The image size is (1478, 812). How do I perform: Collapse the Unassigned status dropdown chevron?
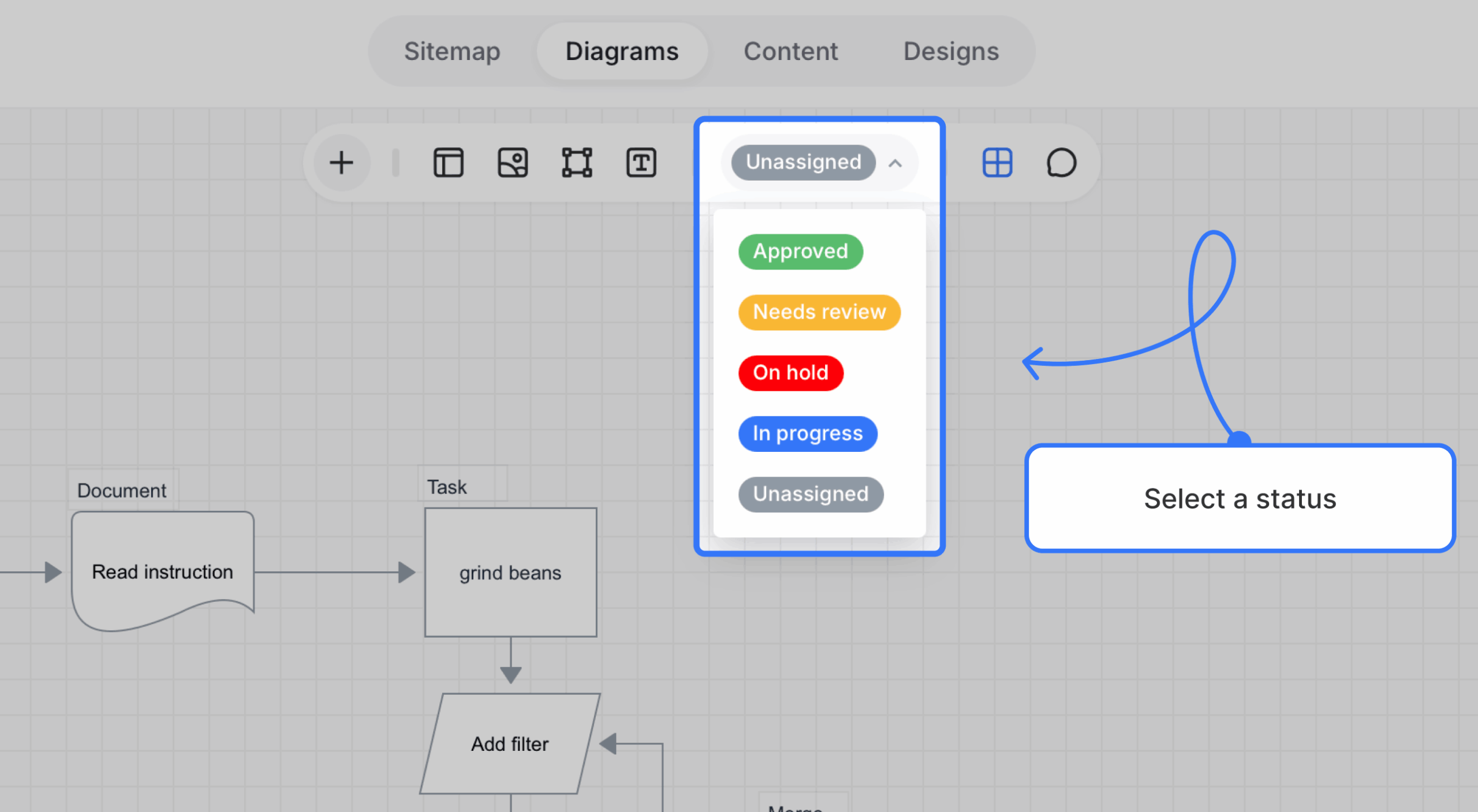(895, 163)
